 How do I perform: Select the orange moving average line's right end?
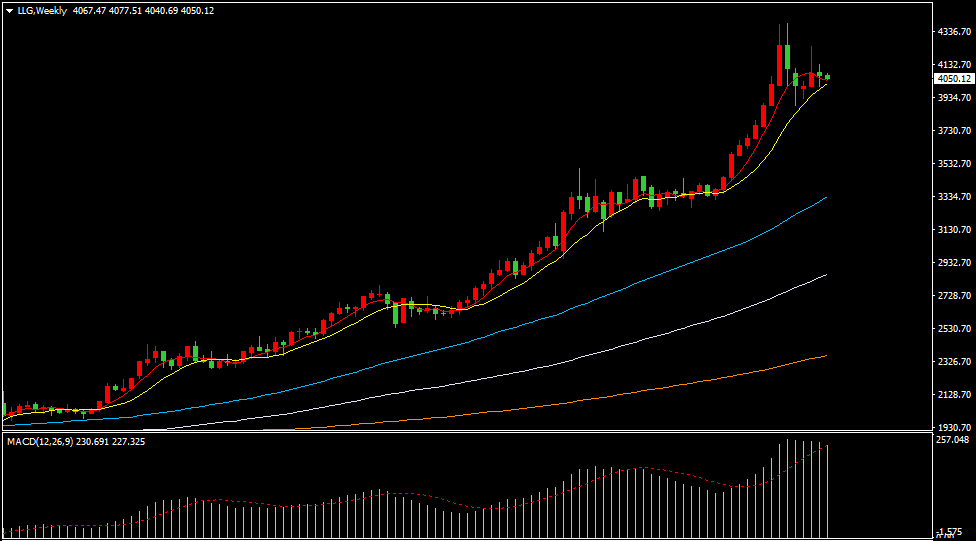point(825,355)
